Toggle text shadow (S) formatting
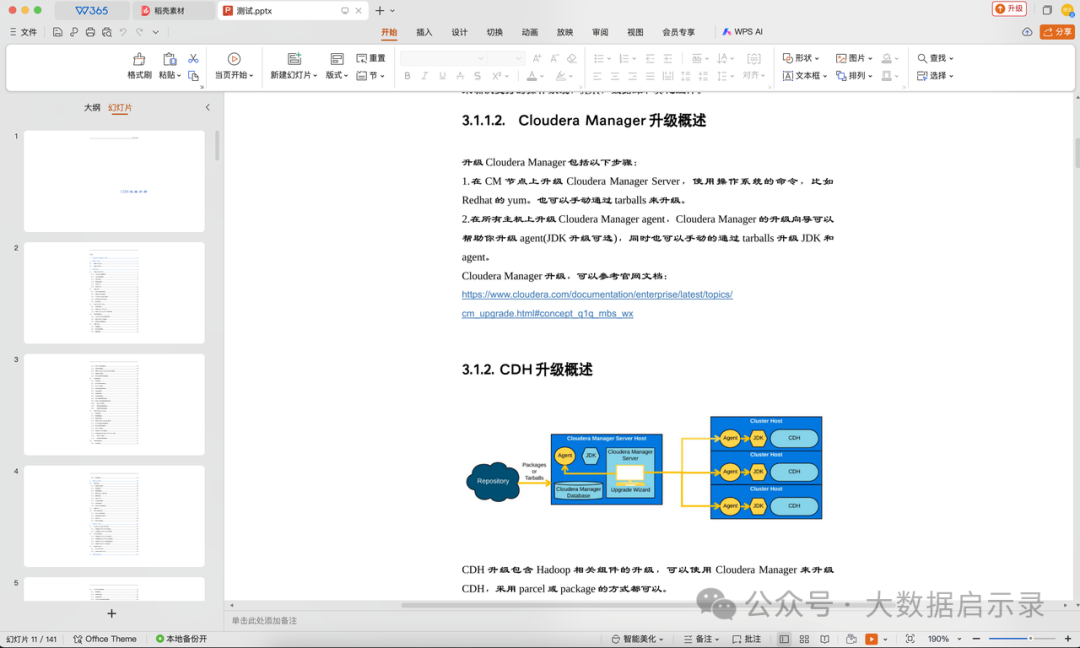The height and width of the screenshot is (648, 1080). pyautogui.click(x=477, y=76)
